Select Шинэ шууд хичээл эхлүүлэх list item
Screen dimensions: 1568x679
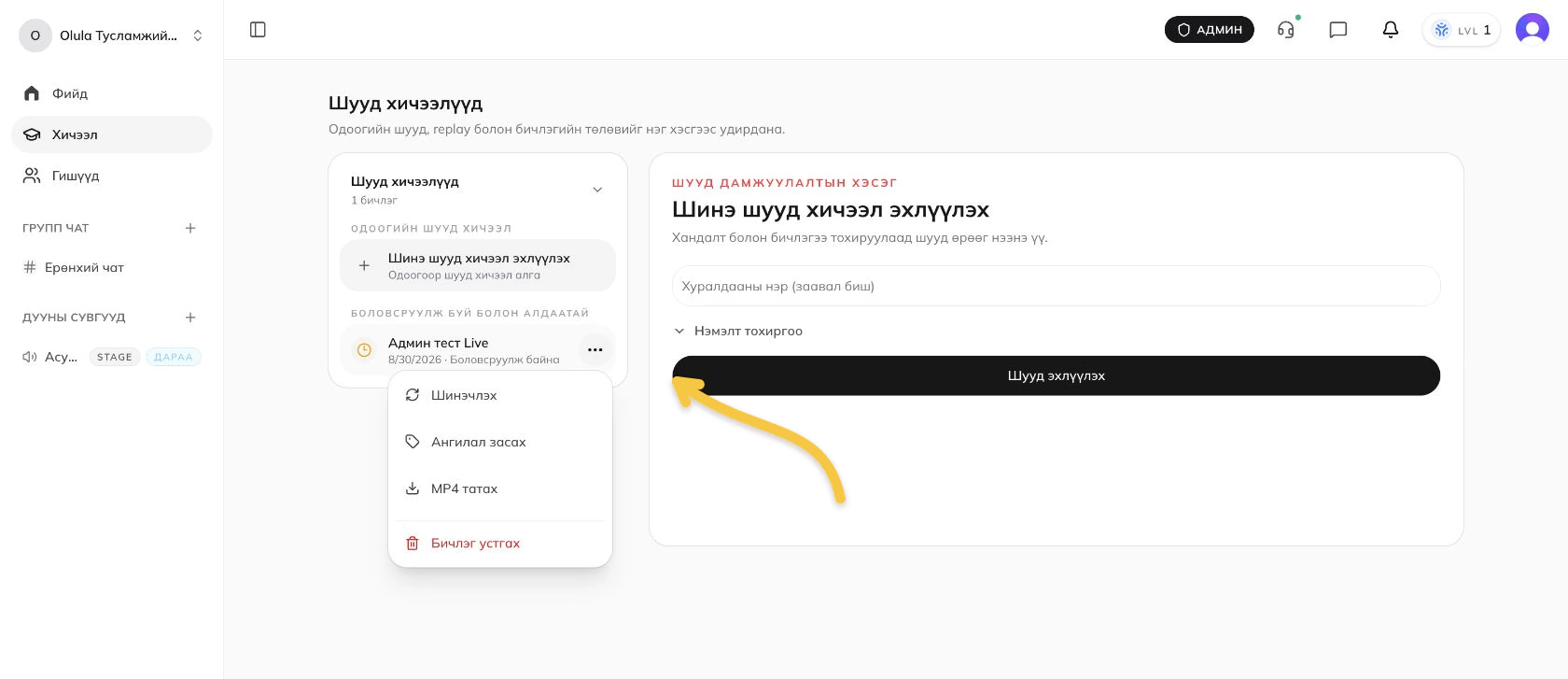(478, 265)
